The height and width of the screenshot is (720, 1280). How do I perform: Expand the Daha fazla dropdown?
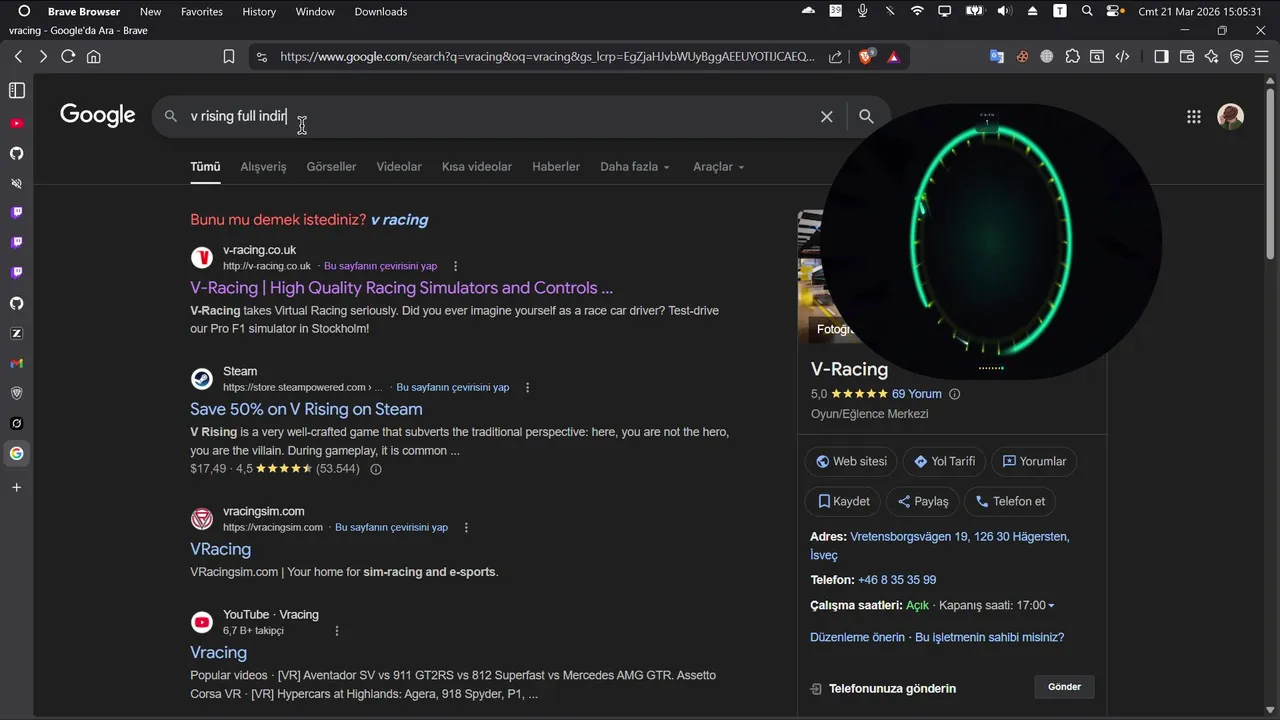(635, 167)
